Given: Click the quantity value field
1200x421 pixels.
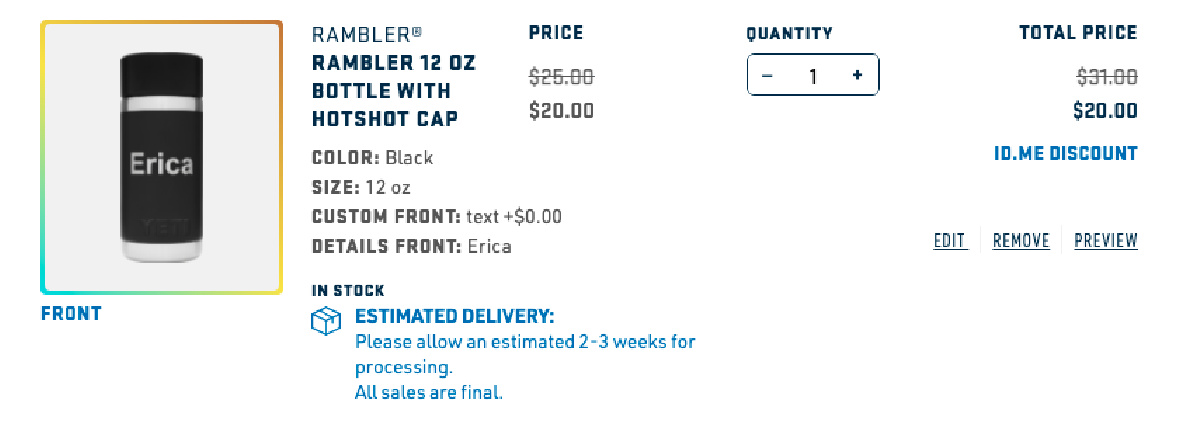Looking at the screenshot, I should [x=812, y=76].
